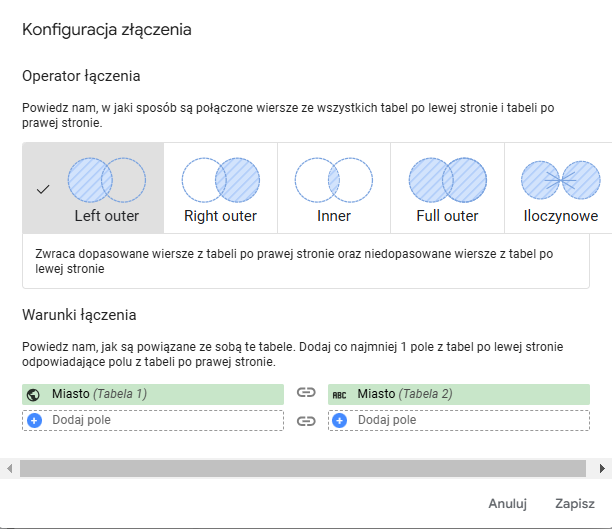Select the Iloczynowe cross join icon

[x=559, y=180]
